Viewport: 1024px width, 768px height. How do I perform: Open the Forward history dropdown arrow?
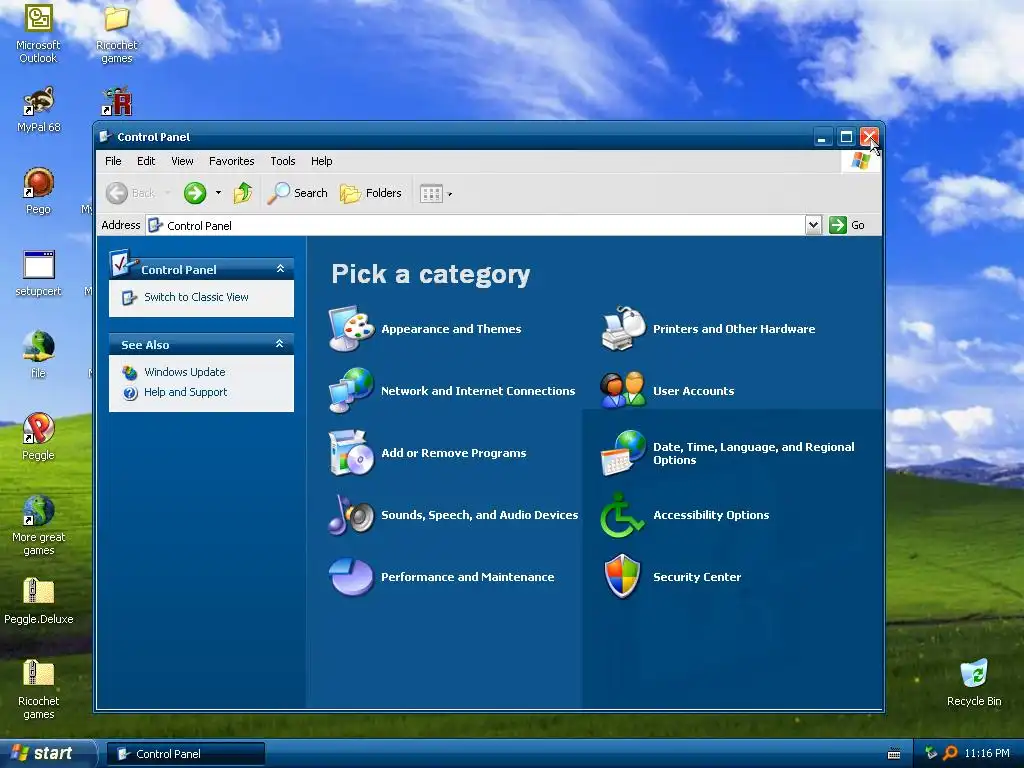pyautogui.click(x=218, y=193)
